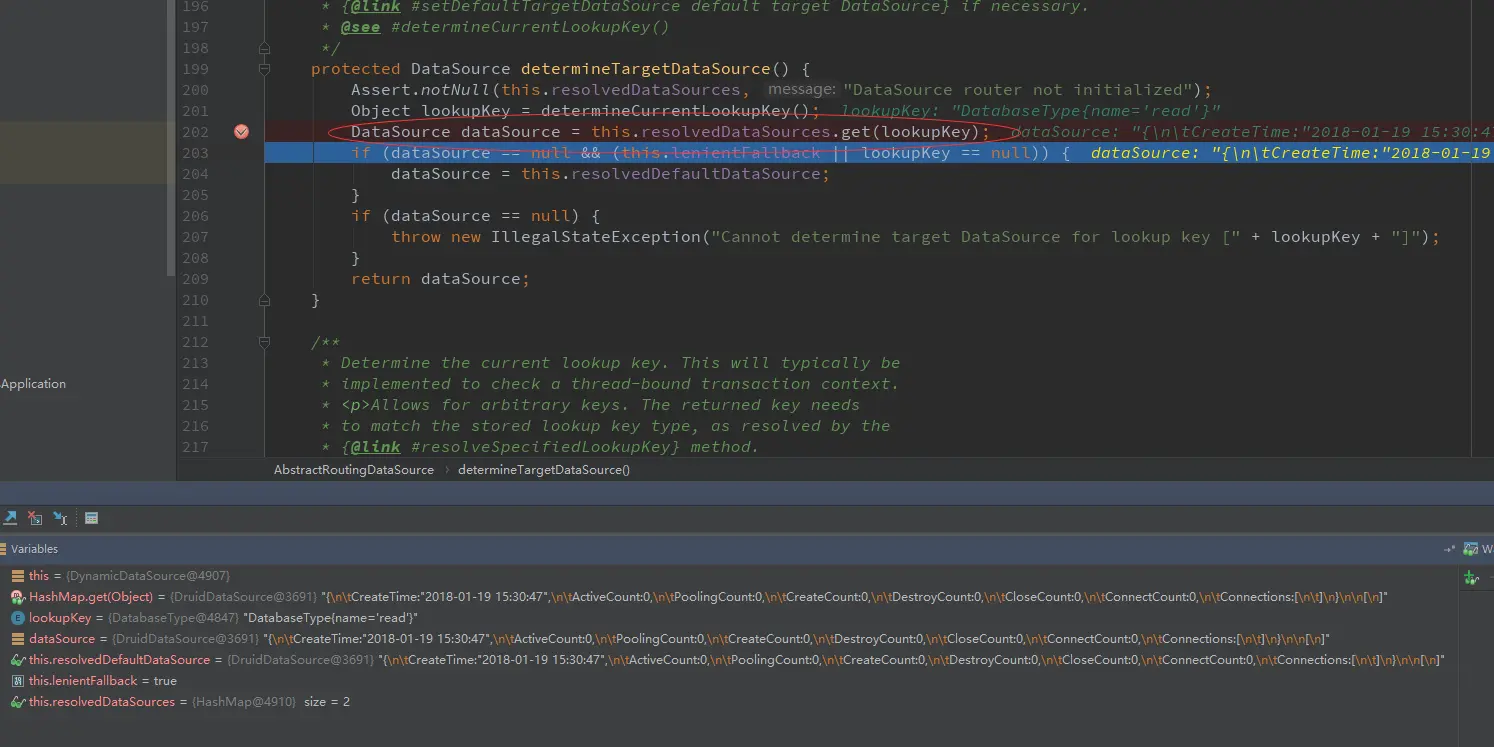Click the Application label in left panel
The height and width of the screenshot is (747, 1494).
(x=33, y=384)
